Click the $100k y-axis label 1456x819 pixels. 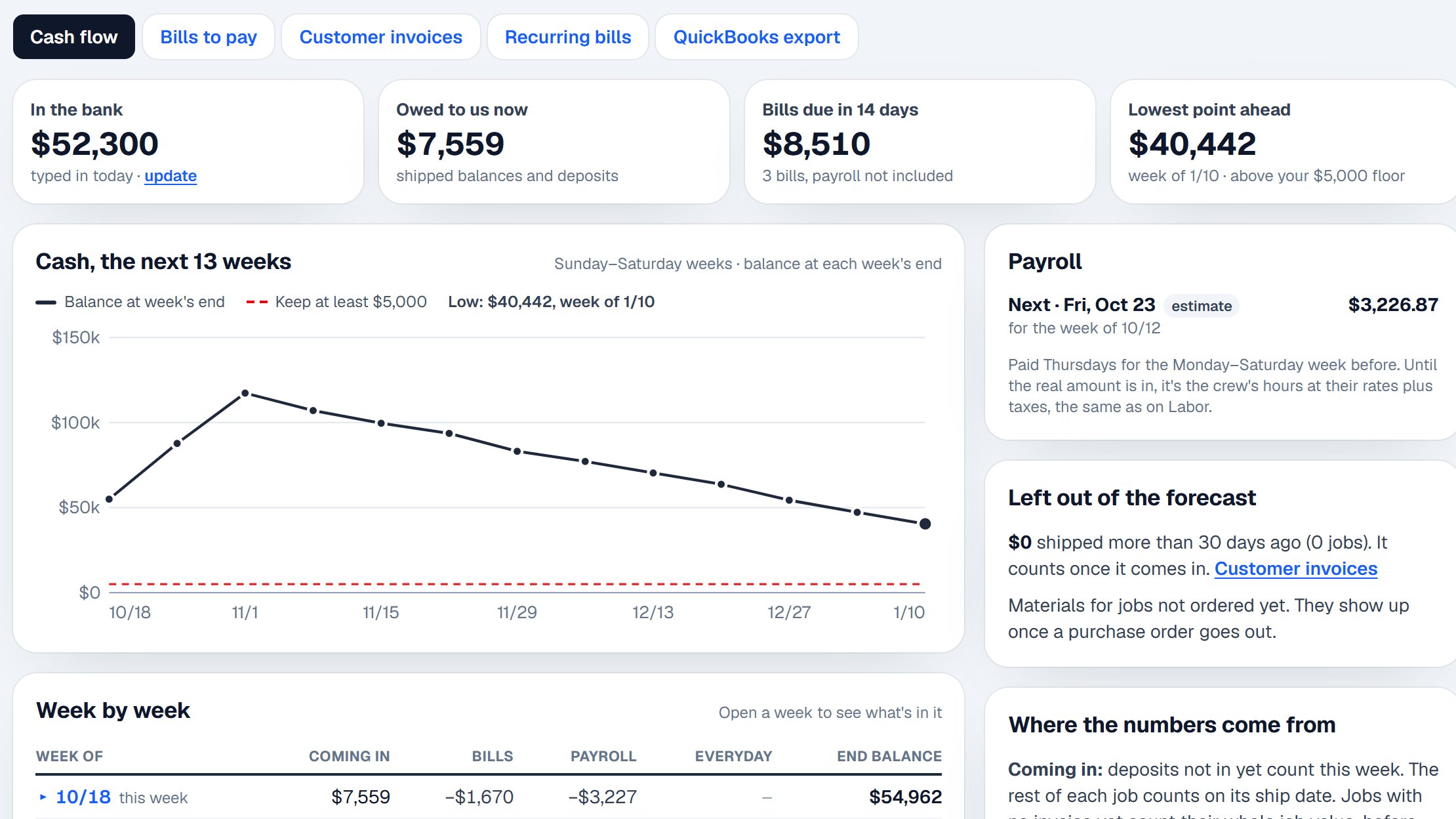click(75, 423)
